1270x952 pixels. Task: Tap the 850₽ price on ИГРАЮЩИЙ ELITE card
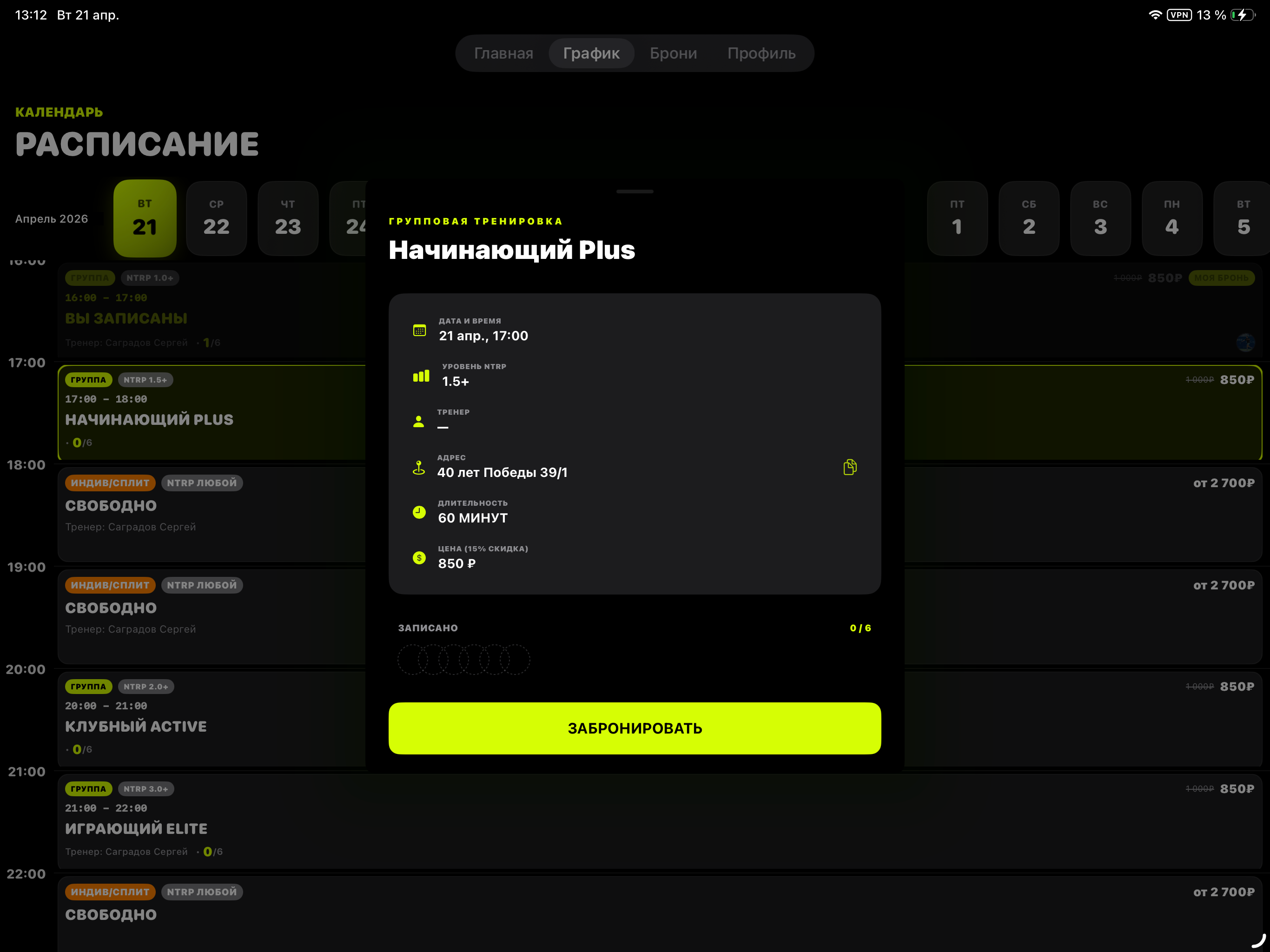[1237, 789]
